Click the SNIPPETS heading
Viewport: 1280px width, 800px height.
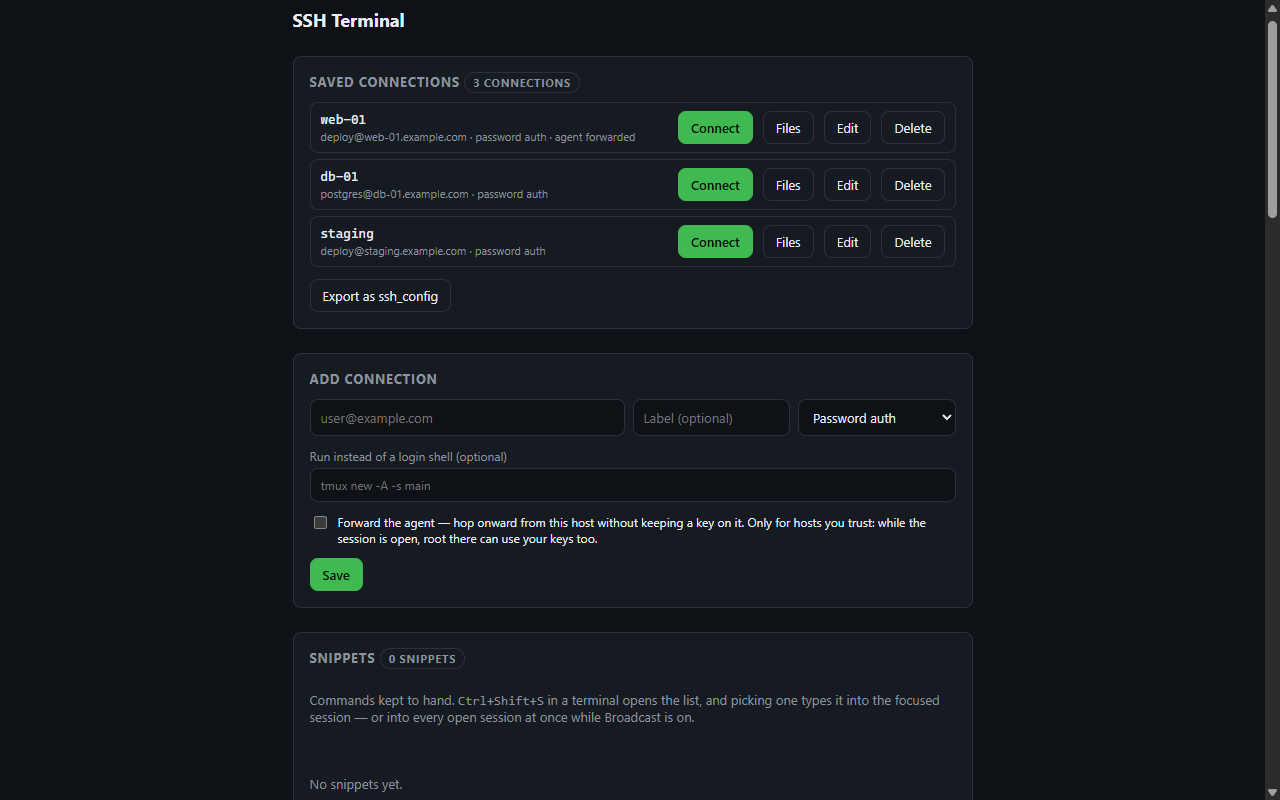342,658
